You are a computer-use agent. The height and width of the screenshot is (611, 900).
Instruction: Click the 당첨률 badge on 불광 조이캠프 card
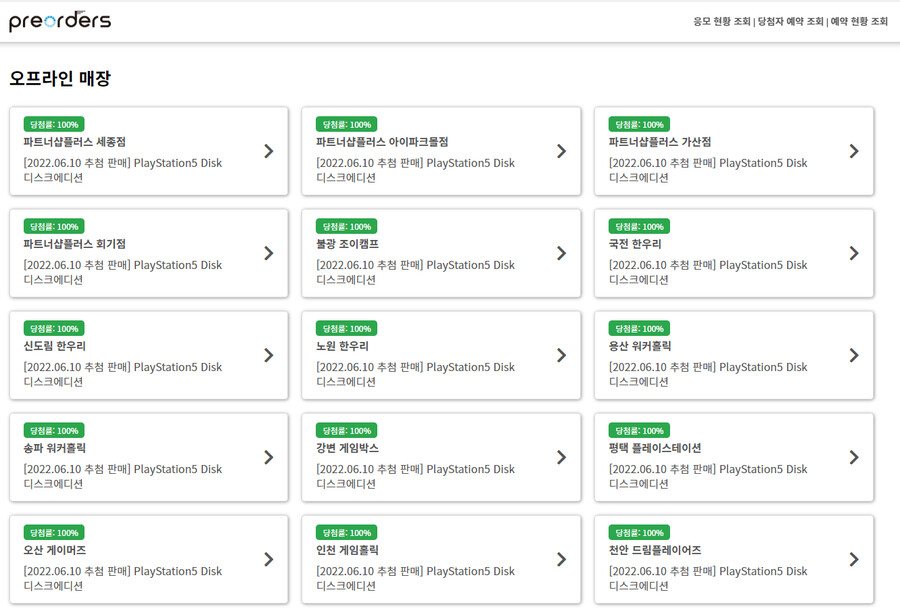345,226
